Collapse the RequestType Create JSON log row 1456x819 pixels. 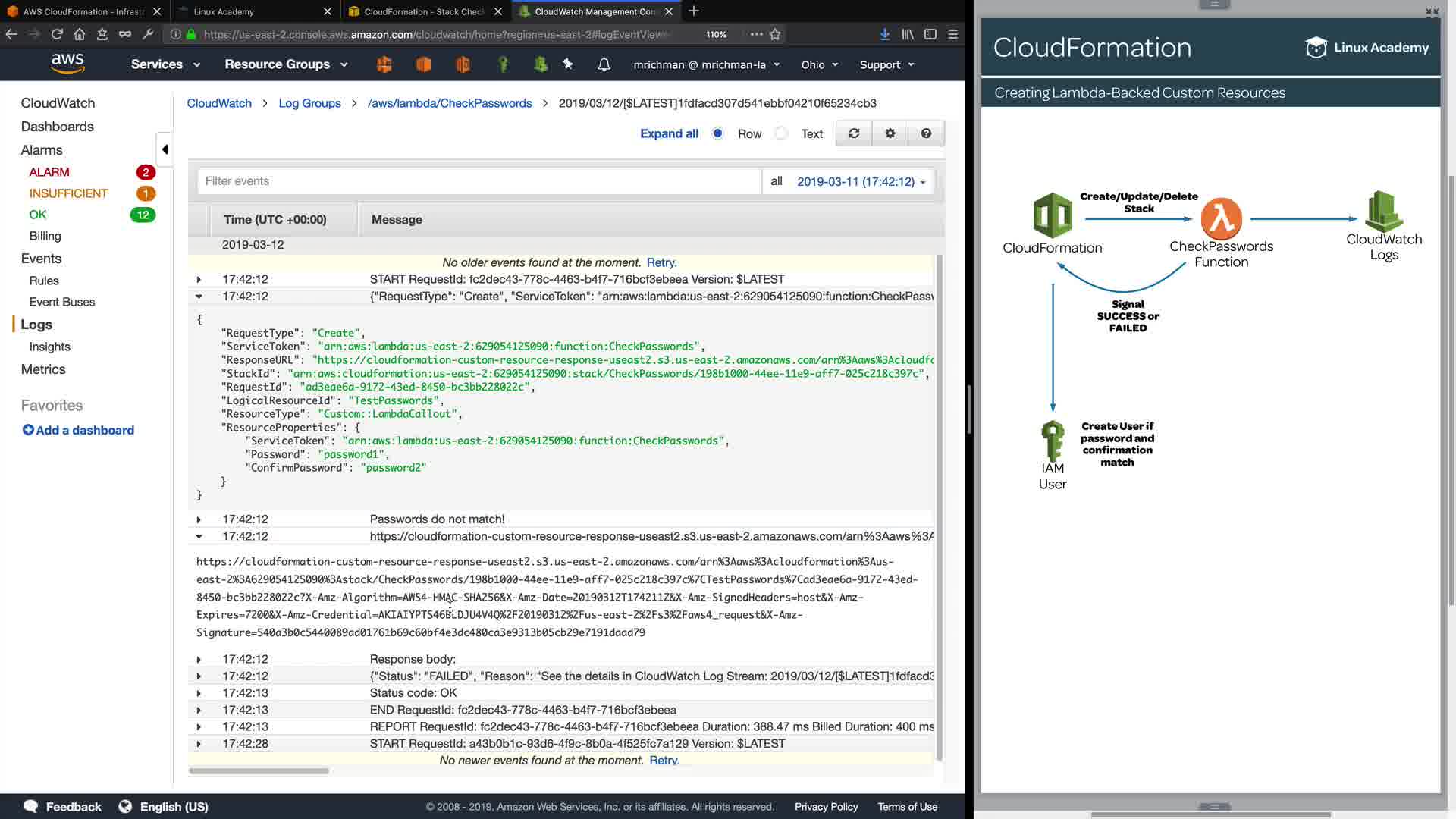(x=199, y=297)
